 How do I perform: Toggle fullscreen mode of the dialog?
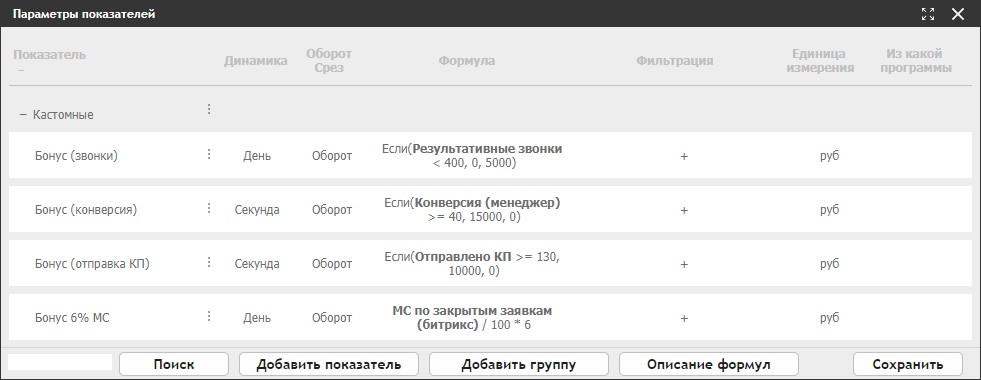928,14
